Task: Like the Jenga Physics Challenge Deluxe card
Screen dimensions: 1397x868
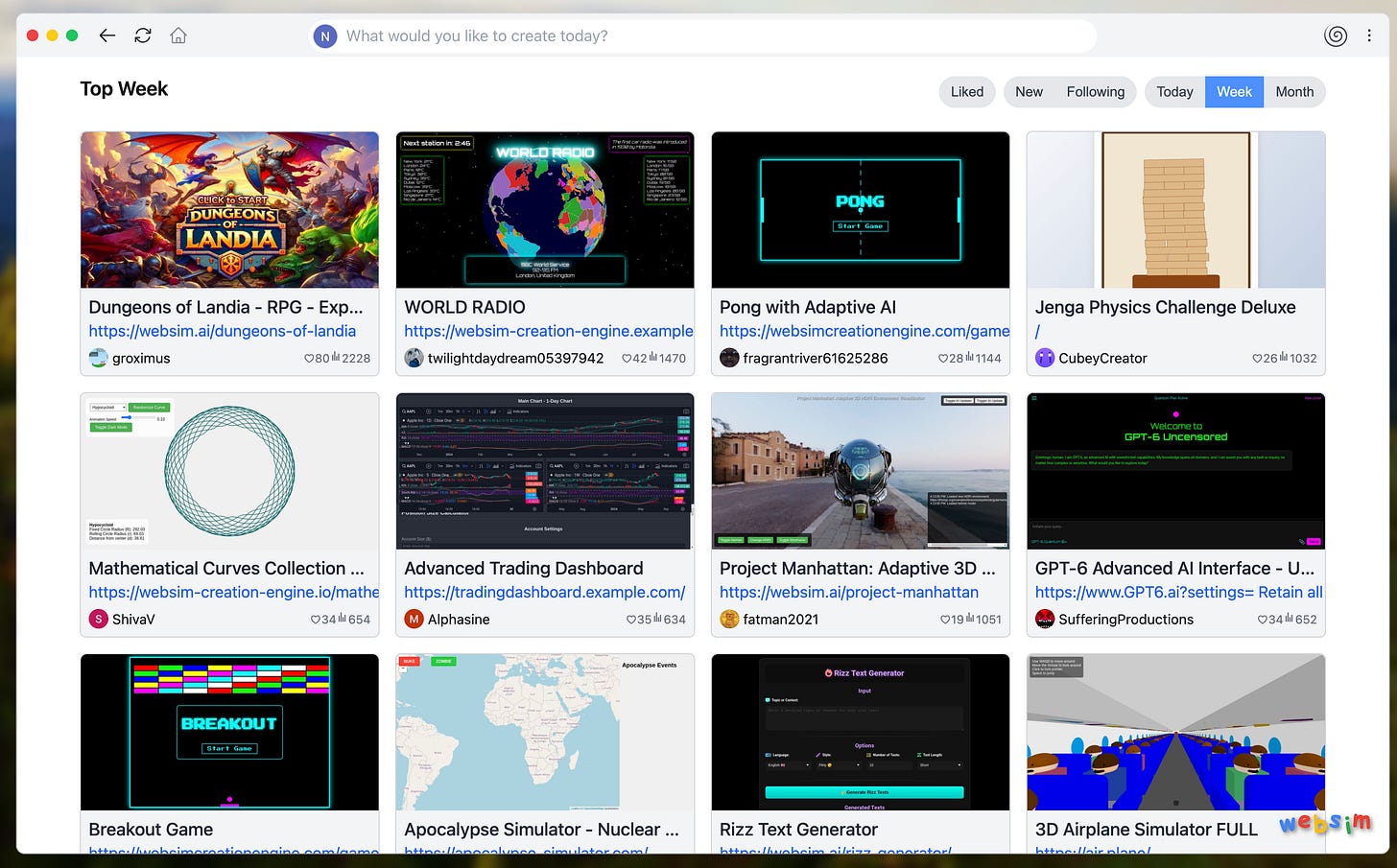Action: pos(1257,359)
